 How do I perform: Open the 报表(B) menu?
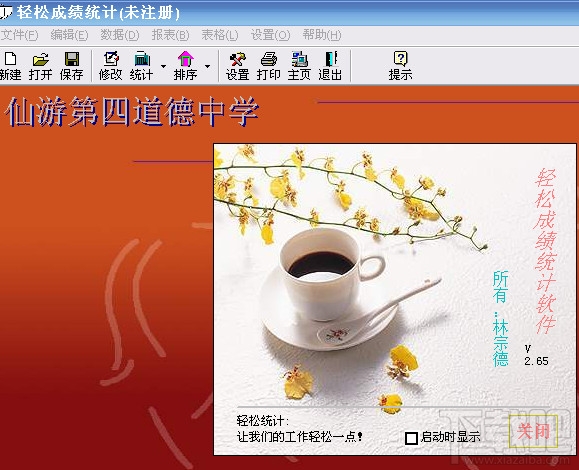(x=170, y=35)
